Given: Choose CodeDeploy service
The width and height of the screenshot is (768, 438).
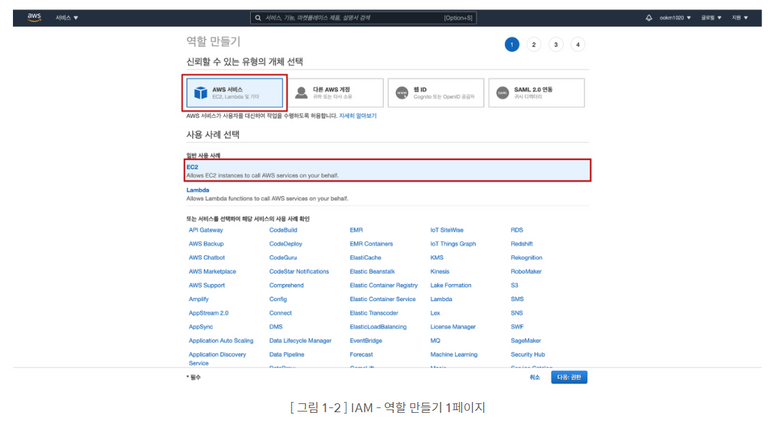Looking at the screenshot, I should pyautogui.click(x=286, y=243).
